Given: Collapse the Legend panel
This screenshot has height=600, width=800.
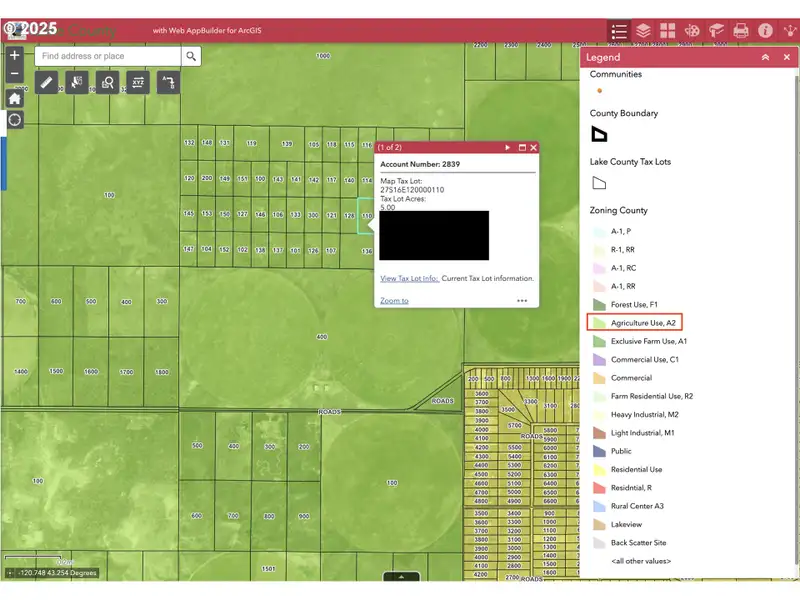Looking at the screenshot, I should click(x=765, y=58).
